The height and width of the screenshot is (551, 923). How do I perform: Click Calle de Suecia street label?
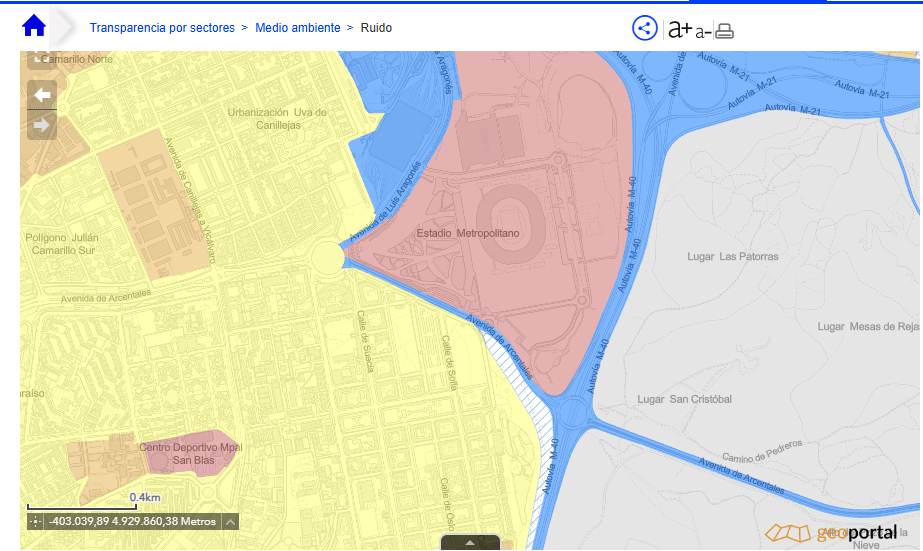365,341
